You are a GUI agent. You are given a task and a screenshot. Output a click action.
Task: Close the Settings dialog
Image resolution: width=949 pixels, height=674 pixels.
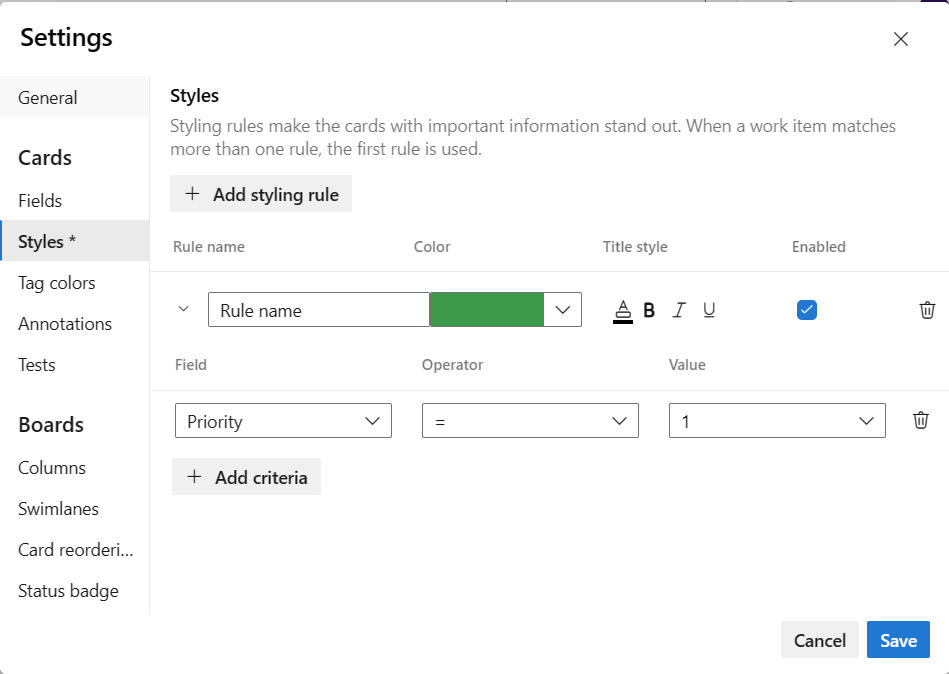901,39
